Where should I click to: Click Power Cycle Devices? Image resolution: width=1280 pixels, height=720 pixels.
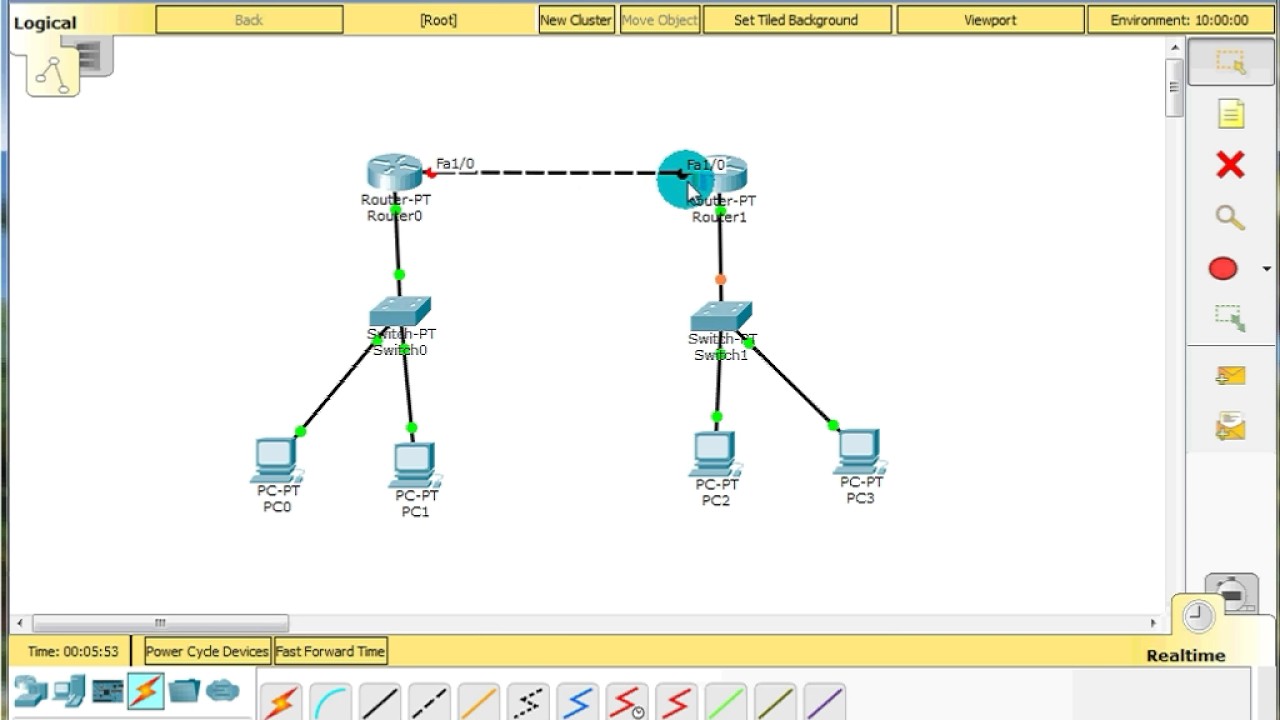[207, 651]
